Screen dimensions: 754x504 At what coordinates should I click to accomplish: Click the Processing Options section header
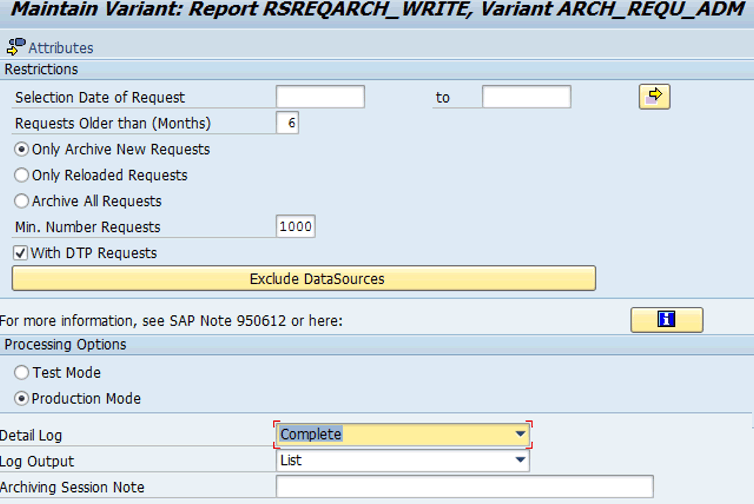pyautogui.click(x=66, y=344)
